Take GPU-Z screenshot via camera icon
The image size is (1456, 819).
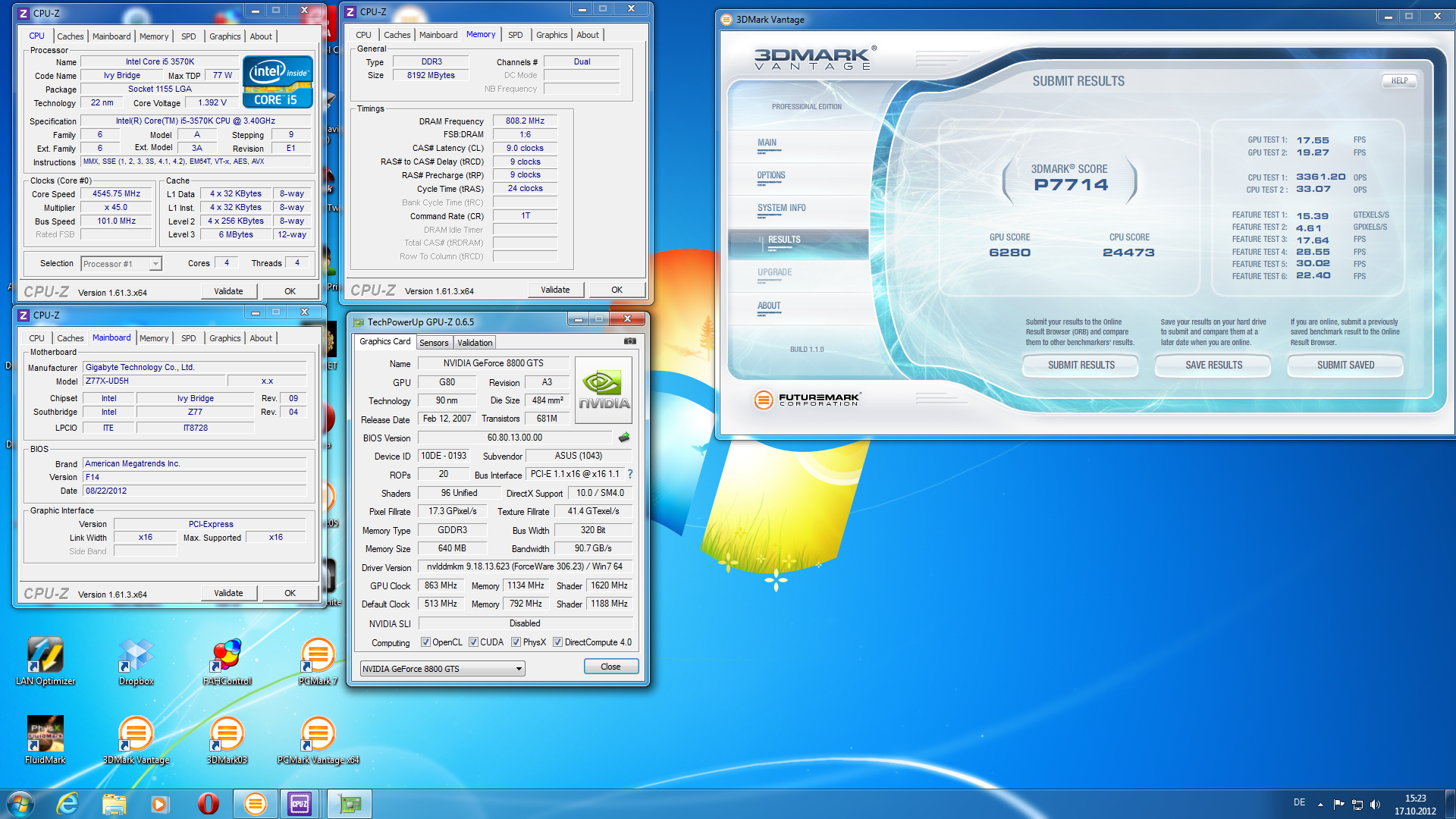629,341
